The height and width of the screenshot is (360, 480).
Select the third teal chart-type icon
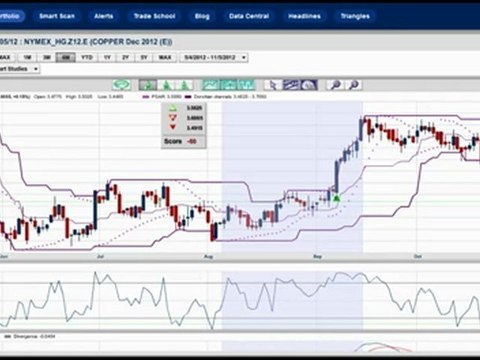point(247,85)
